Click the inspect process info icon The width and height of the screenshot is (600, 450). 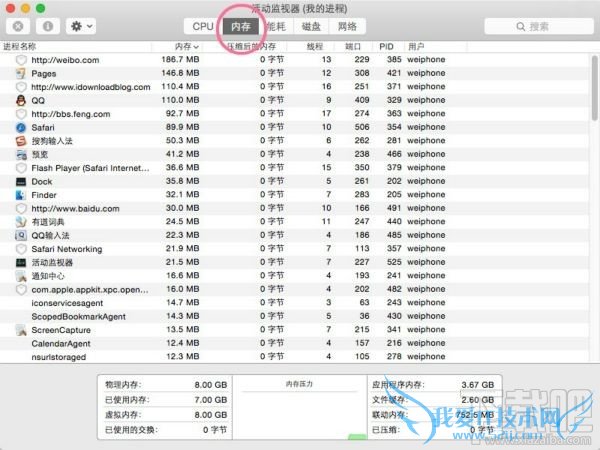48,26
